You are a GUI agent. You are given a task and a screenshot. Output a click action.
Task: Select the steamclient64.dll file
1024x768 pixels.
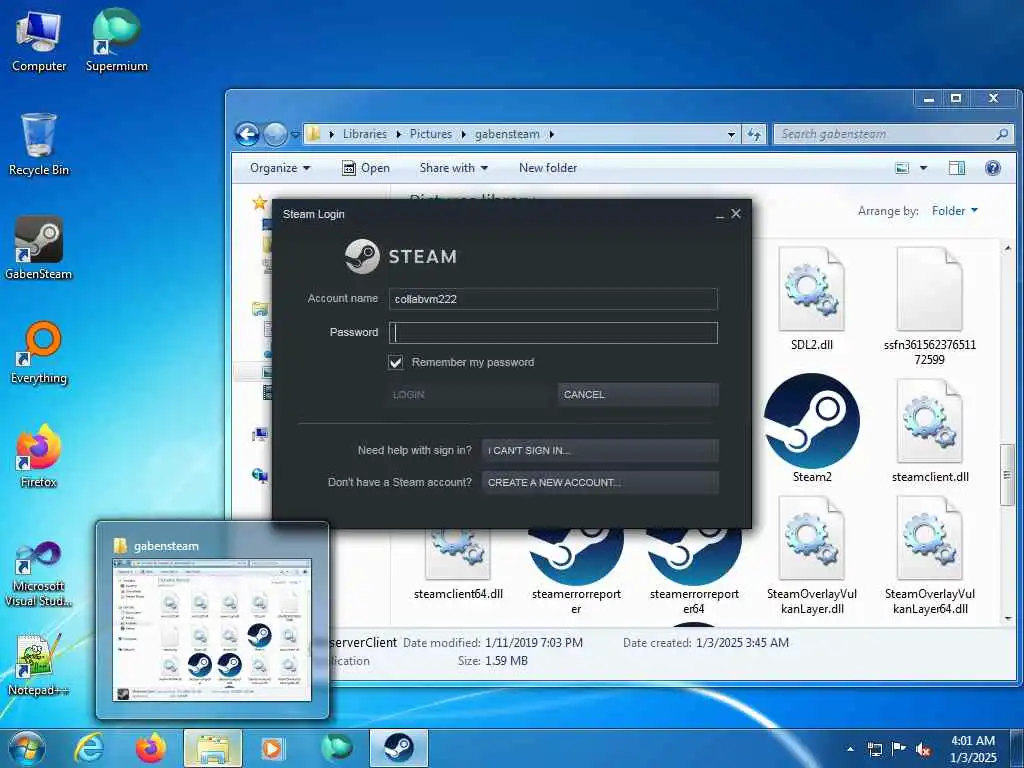(458, 562)
